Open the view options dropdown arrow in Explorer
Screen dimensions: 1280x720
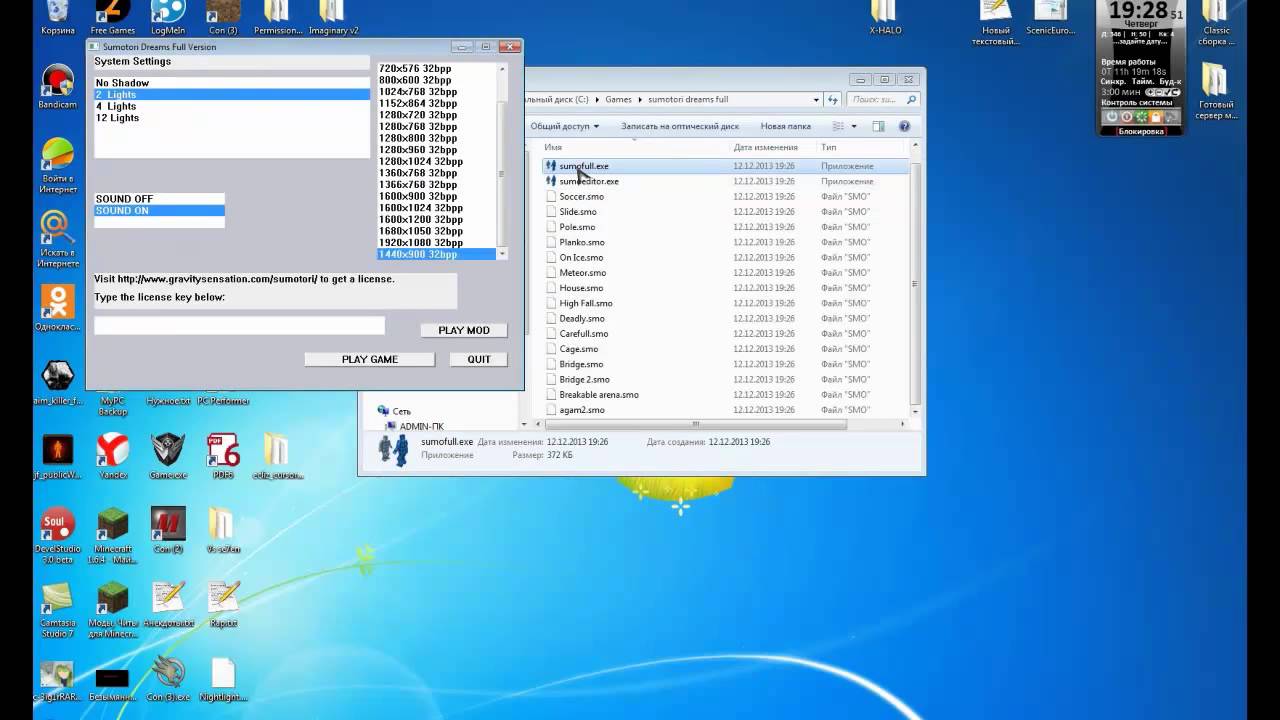854,126
